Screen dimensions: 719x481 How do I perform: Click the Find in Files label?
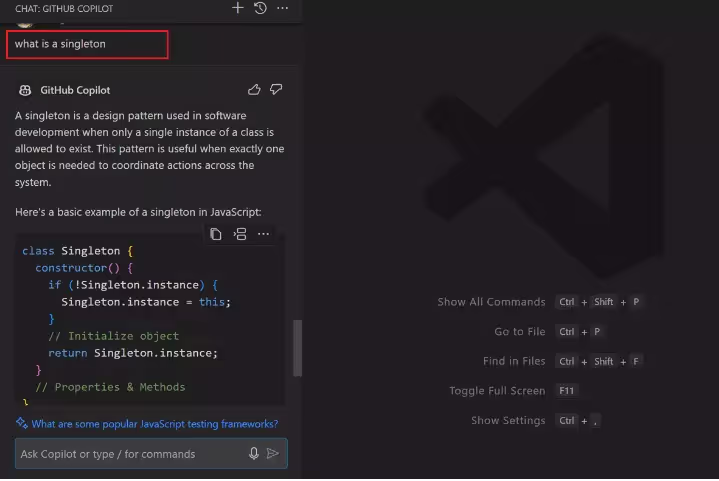point(514,361)
